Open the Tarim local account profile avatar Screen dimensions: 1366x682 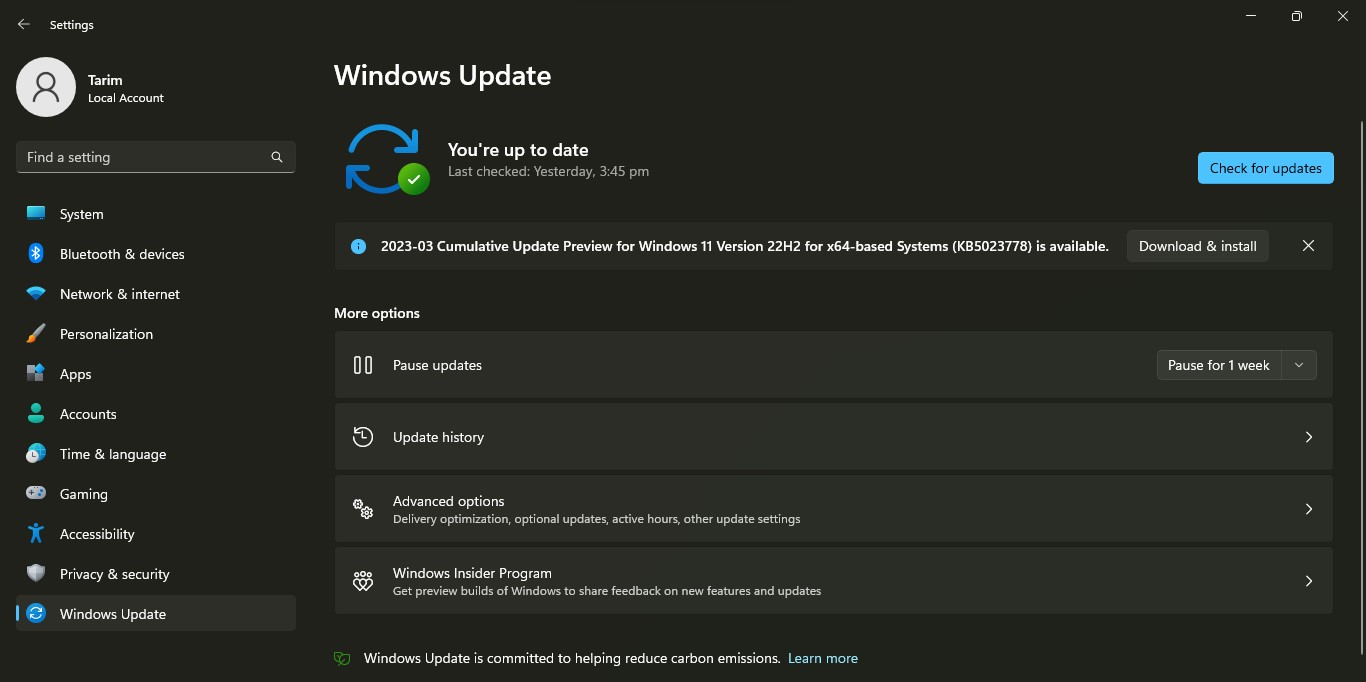click(x=46, y=87)
